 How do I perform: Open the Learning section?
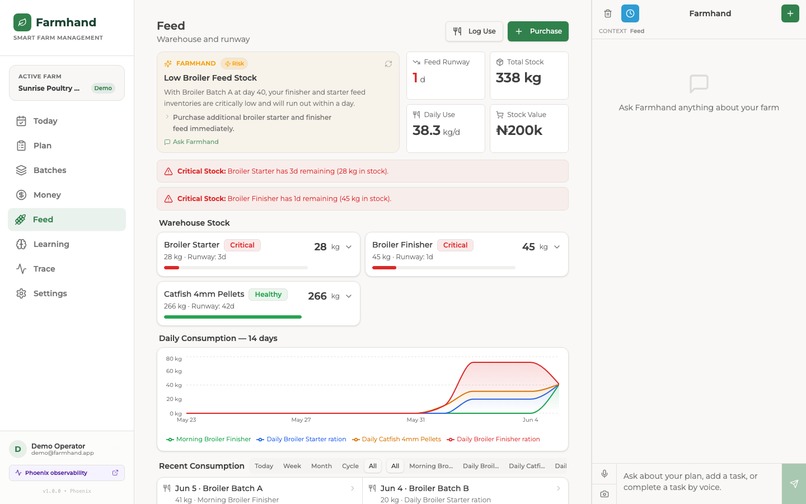[67, 244]
